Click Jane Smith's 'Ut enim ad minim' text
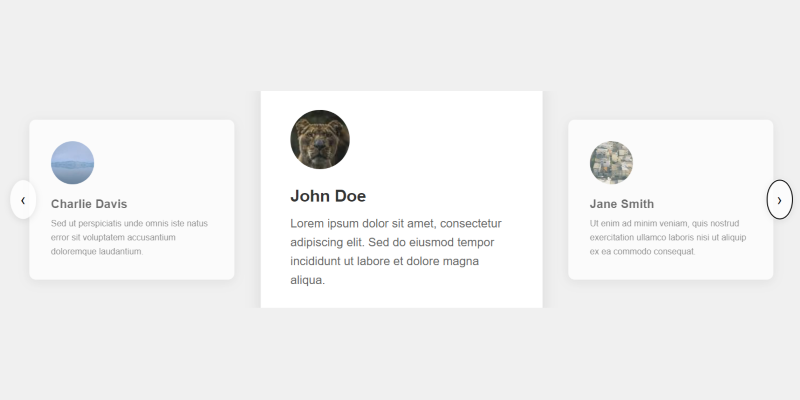The image size is (800, 400). (x=668, y=237)
